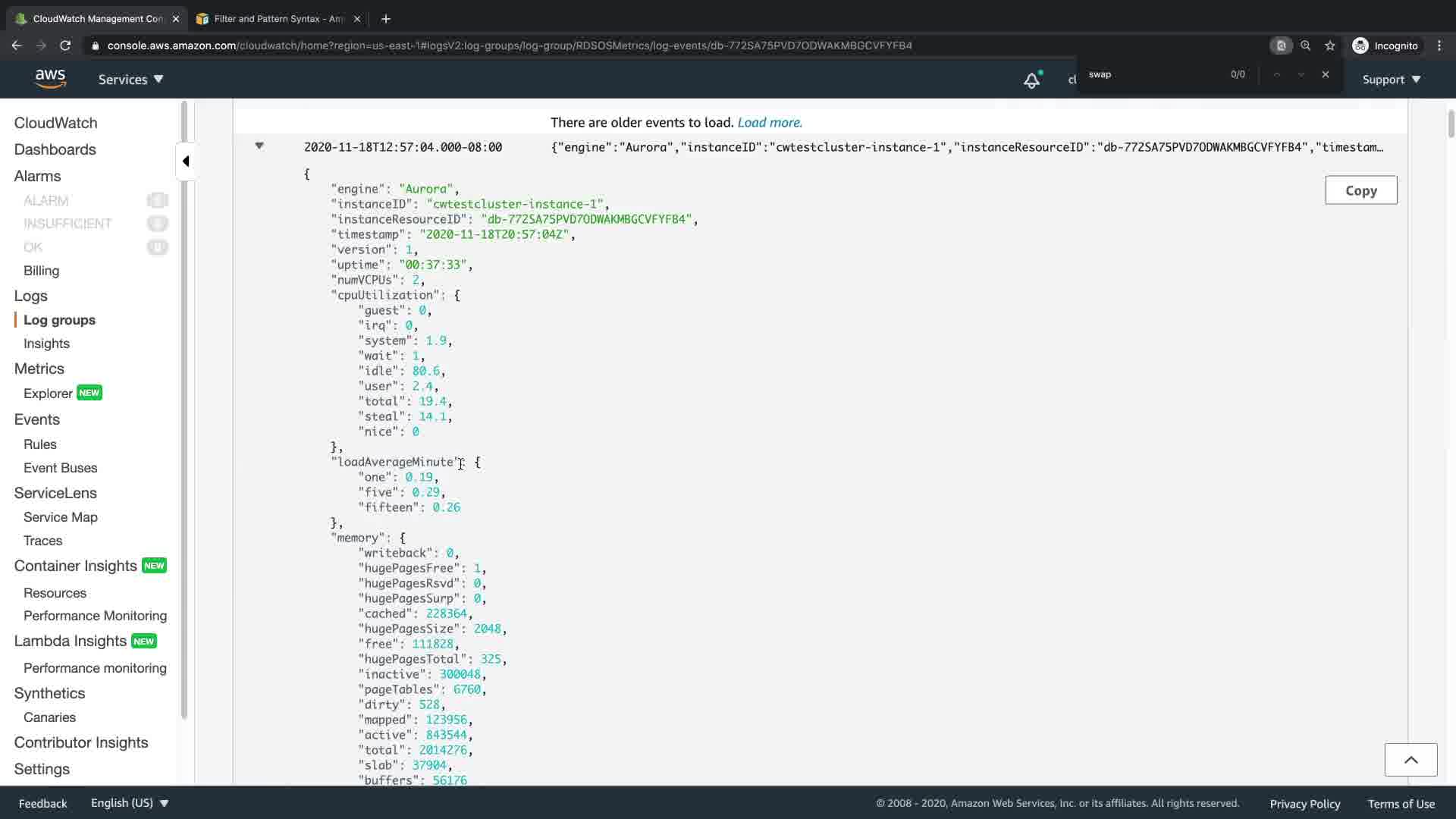Bookmark this page with the star icon

point(1329,45)
